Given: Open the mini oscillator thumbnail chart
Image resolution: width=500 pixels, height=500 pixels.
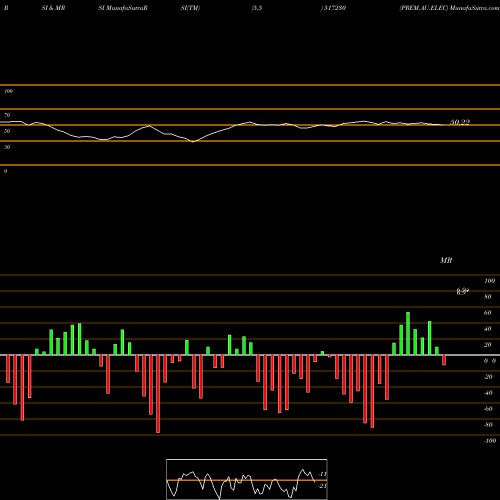Looking at the screenshot, I should [247, 479].
